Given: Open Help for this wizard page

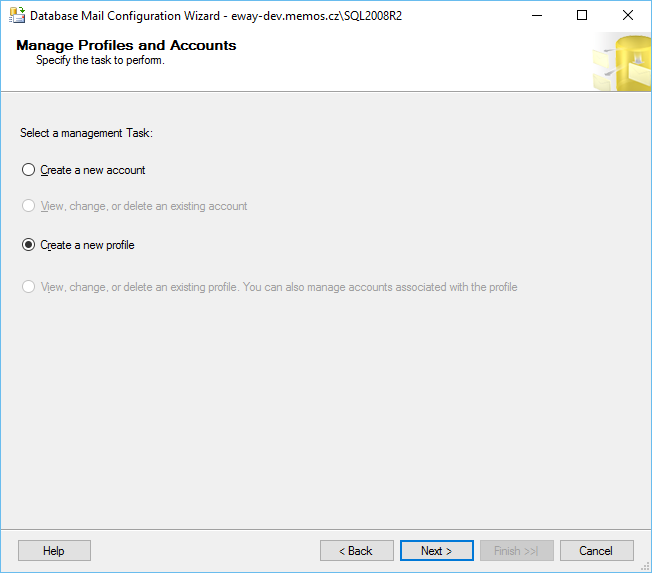Looking at the screenshot, I should tap(54, 551).
